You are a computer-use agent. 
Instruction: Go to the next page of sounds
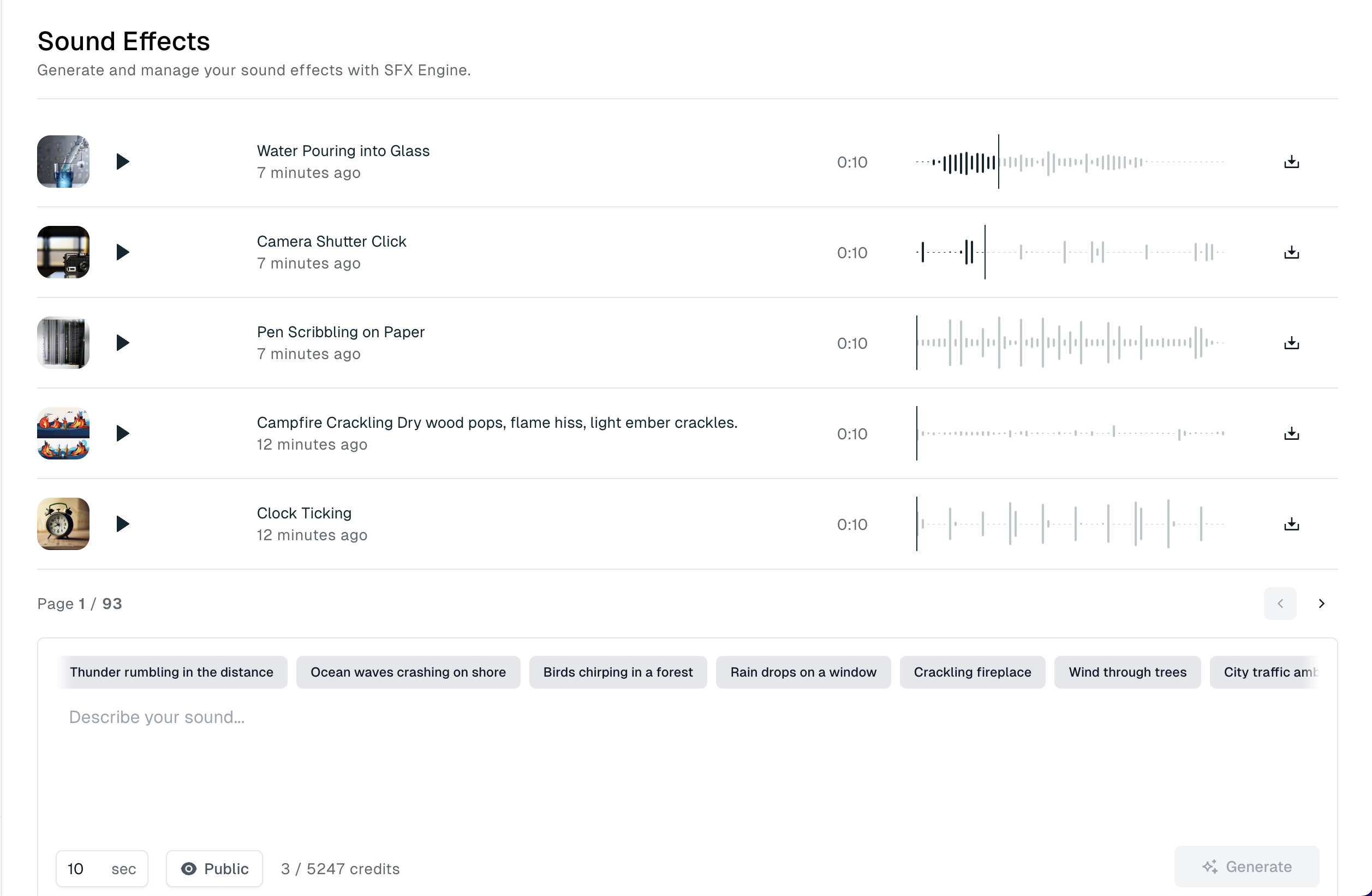[x=1321, y=603]
